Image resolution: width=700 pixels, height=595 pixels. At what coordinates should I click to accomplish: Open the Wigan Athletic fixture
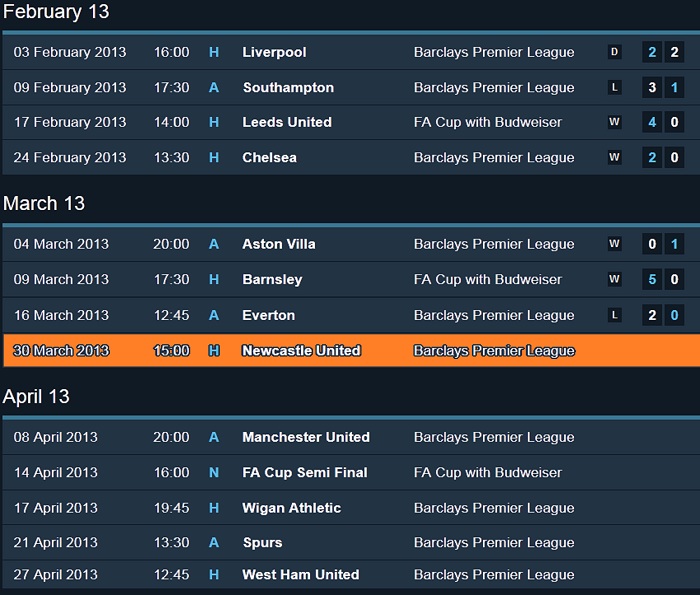291,508
